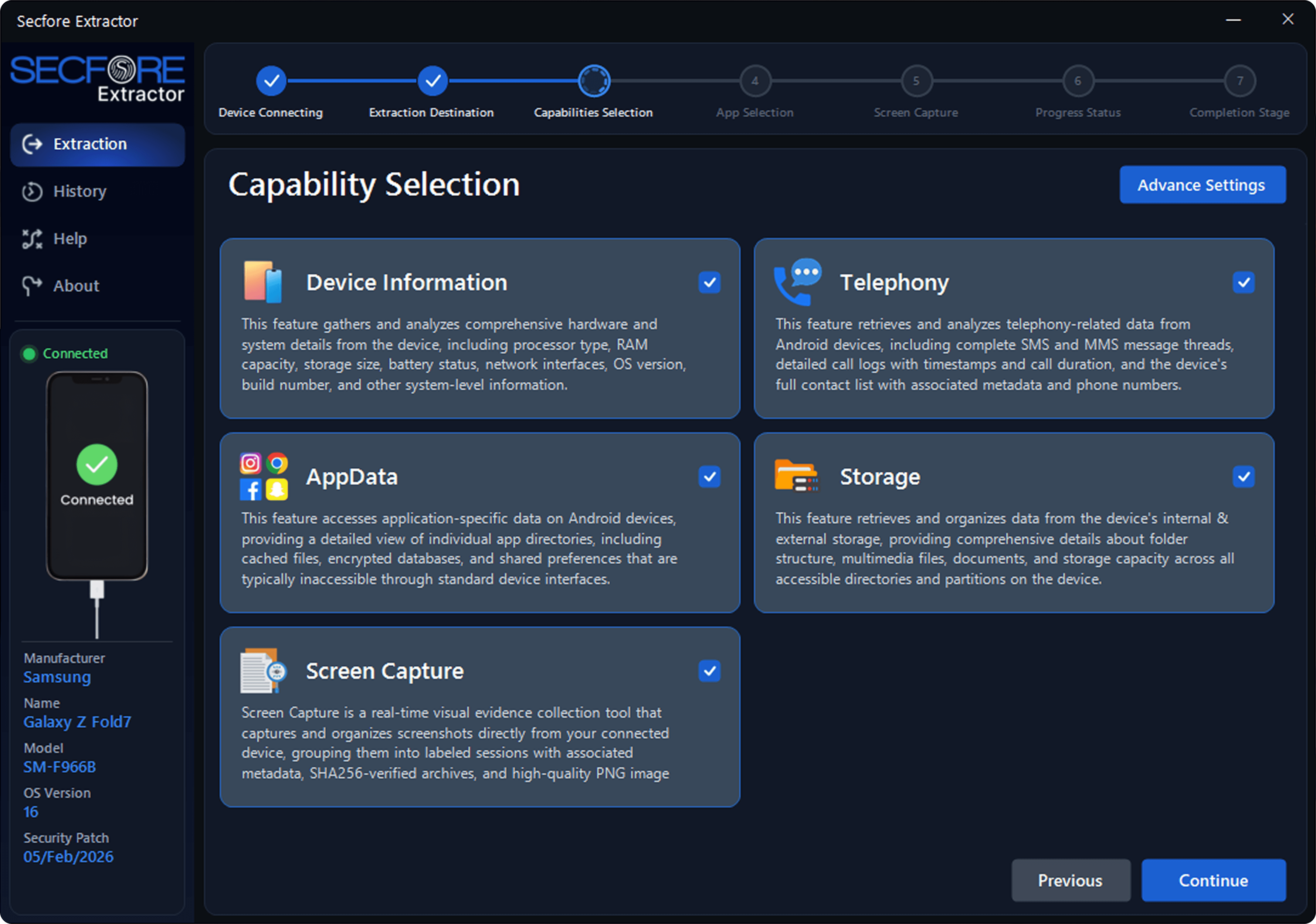Click the Telephony phone-chat icon
This screenshot has width=1316, height=924.
[797, 281]
